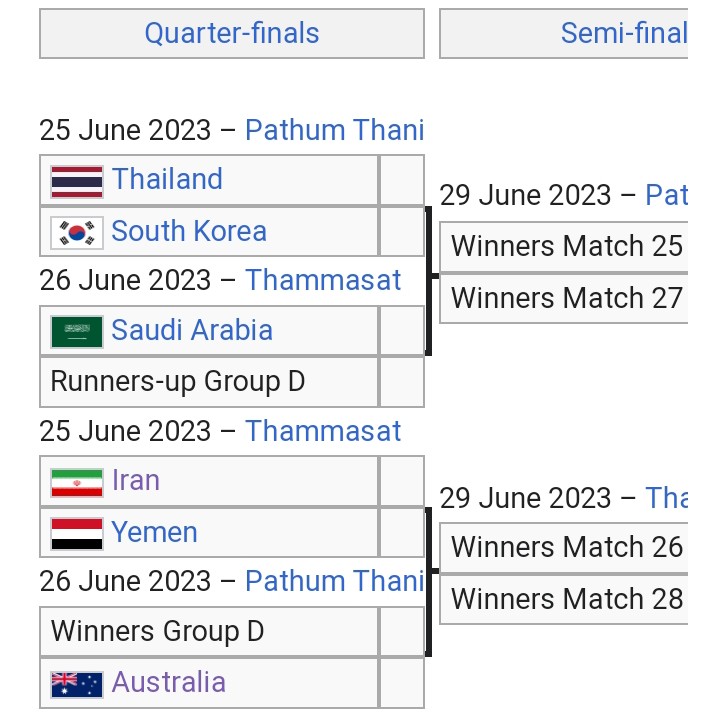Open the Saudi Arabia team link
Image resolution: width=720 pixels, height=715 pixels.
click(x=192, y=330)
